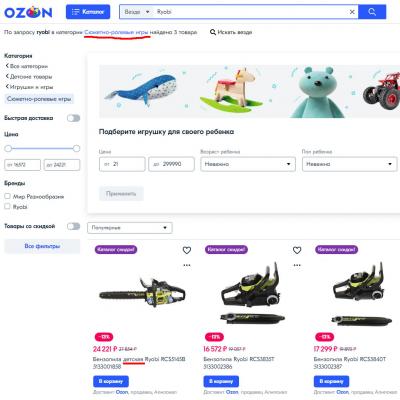Click the Все фильтры button
Viewport: 400px width, 400px height.
42,246
